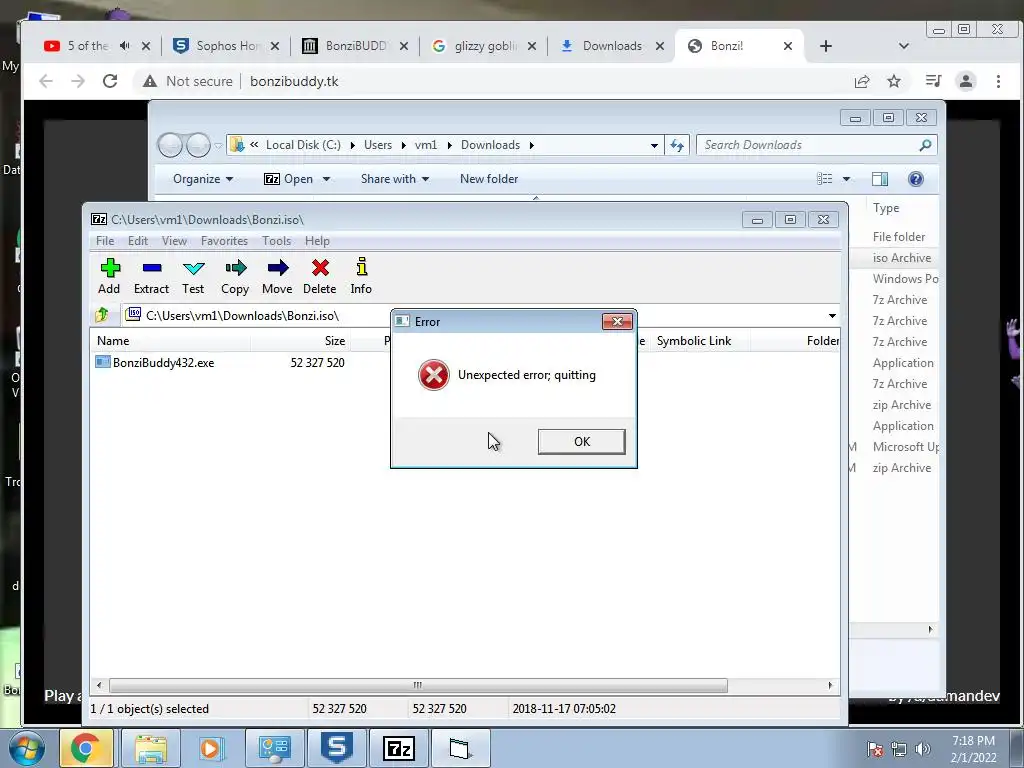Open the View menu in 7-Zip
This screenshot has height=768, width=1024.
click(x=174, y=241)
